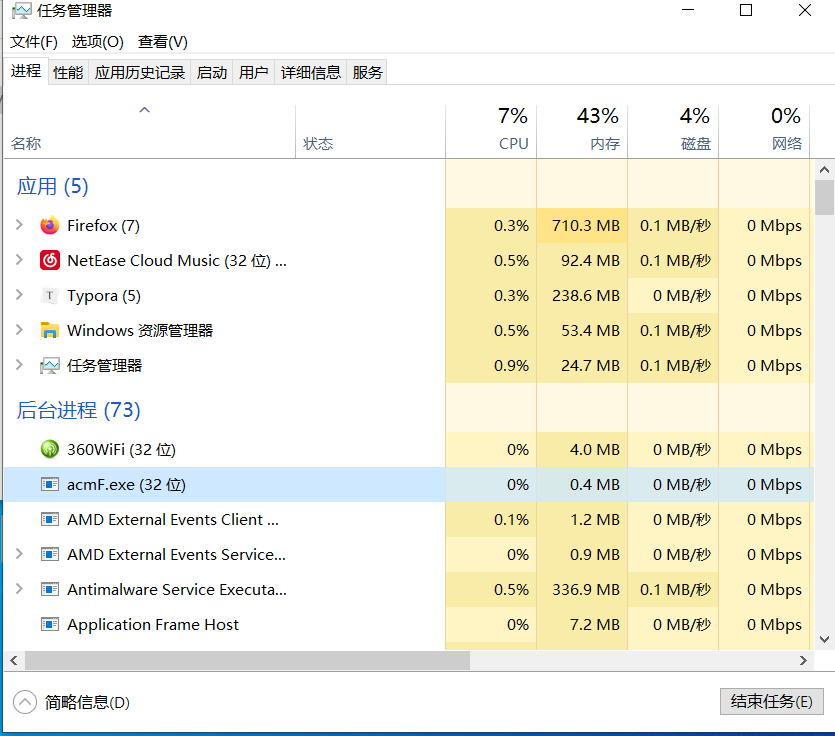Switch to the 服务 tab

[367, 72]
